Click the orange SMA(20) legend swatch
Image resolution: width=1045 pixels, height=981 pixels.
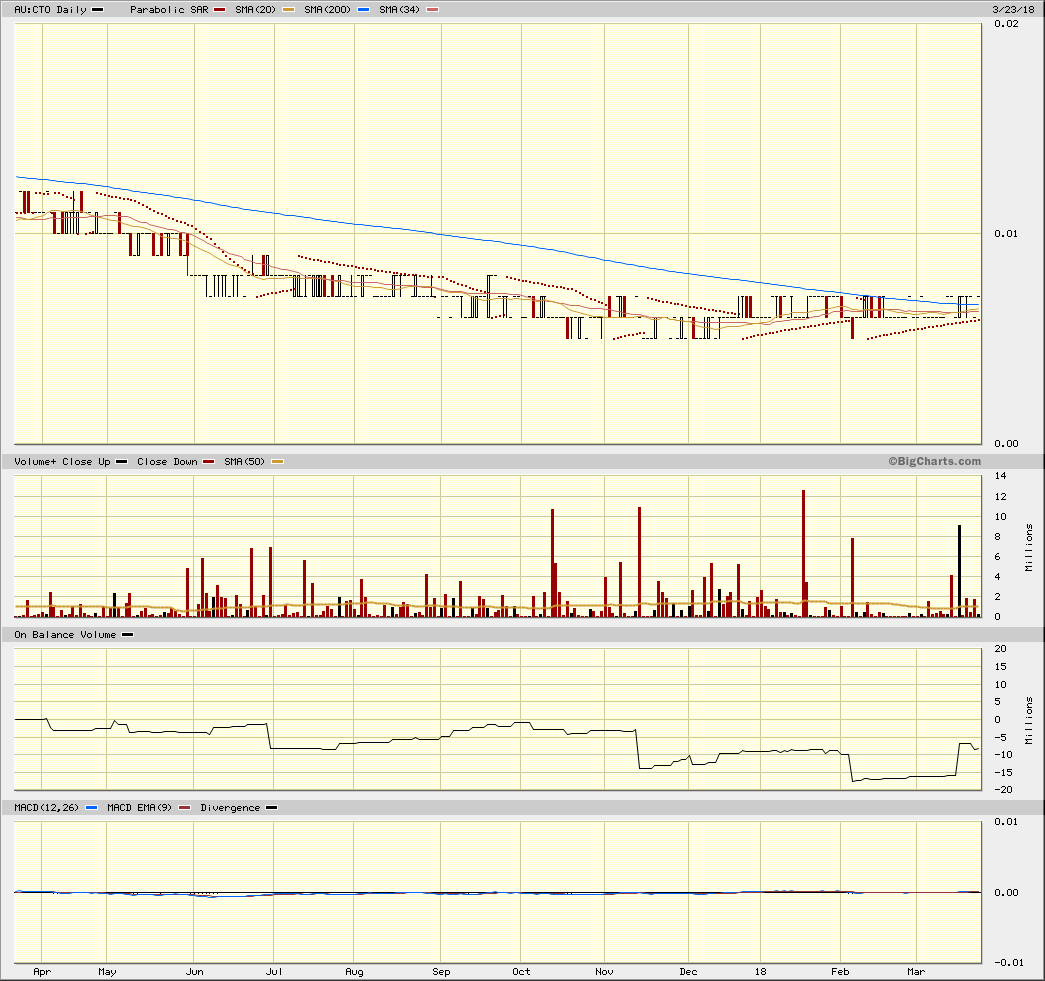click(x=289, y=10)
